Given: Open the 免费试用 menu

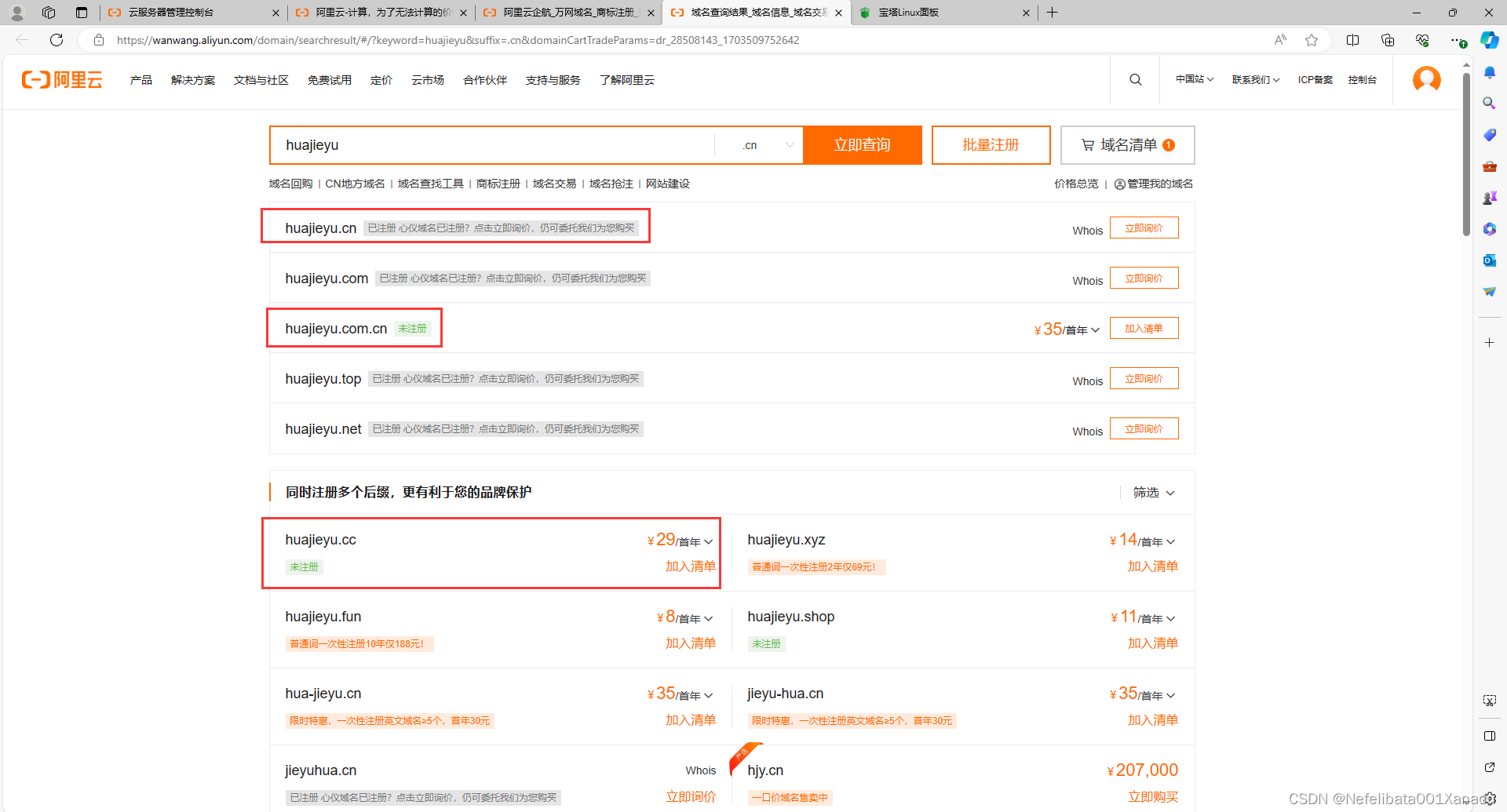Looking at the screenshot, I should (330, 80).
